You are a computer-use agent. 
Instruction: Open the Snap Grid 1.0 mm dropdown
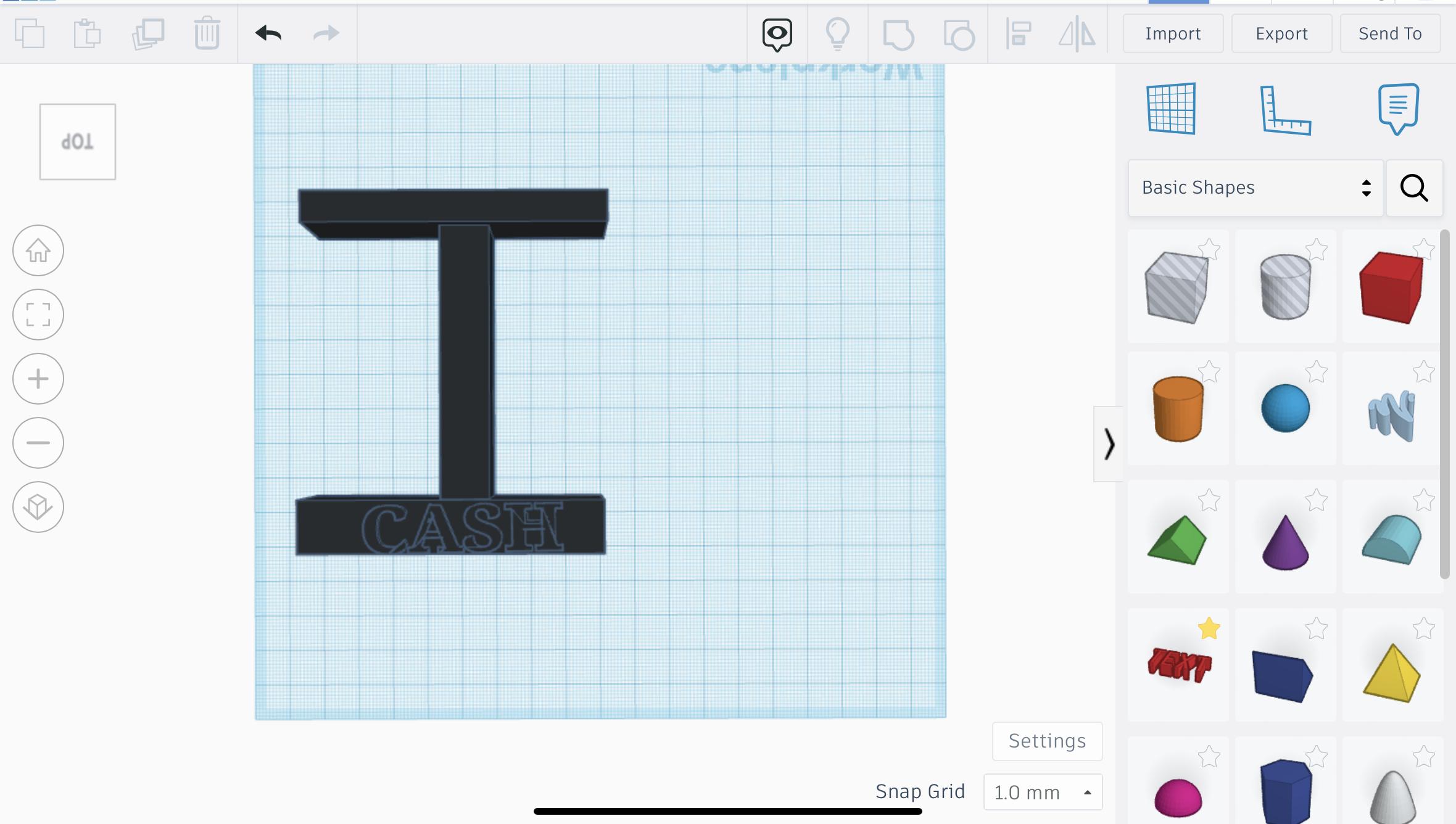coord(1043,792)
